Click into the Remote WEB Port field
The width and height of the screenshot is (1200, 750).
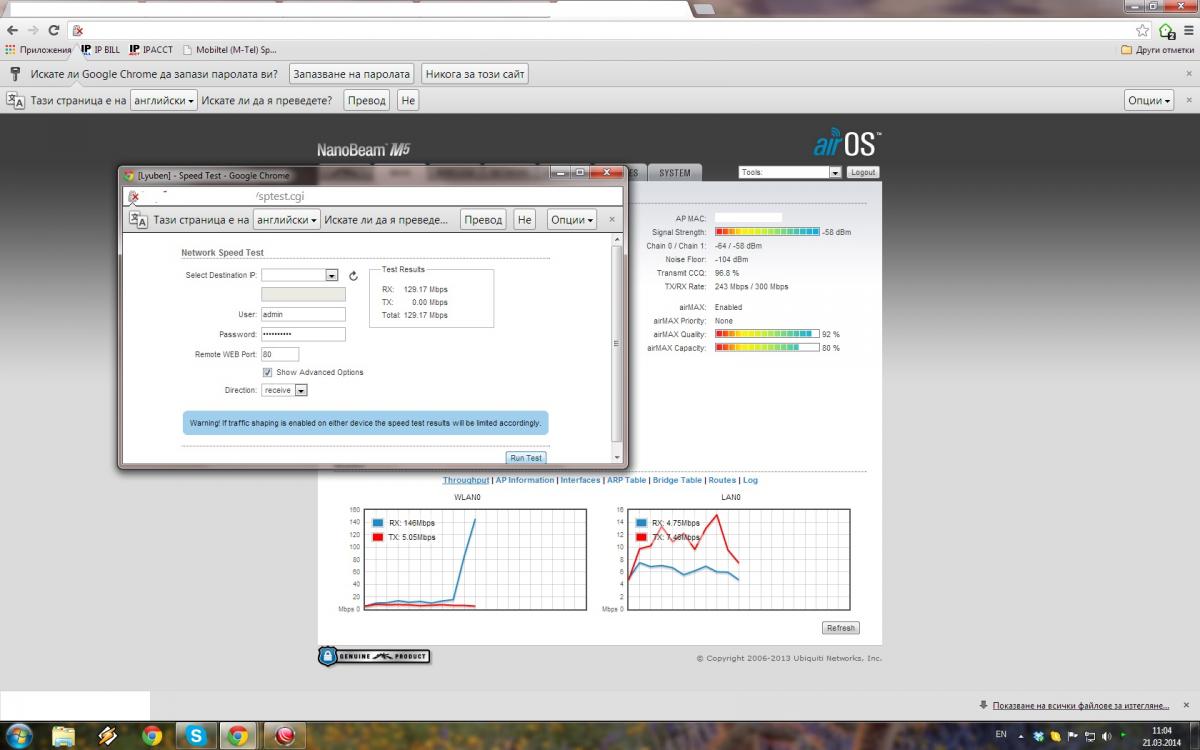(280, 354)
